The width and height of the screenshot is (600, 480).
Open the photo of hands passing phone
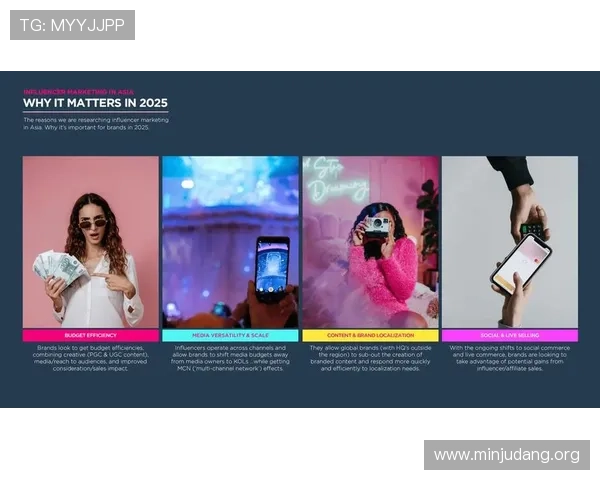coord(510,241)
